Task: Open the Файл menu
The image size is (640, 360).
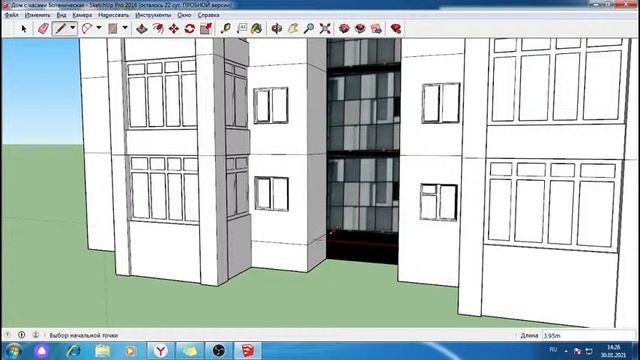Action: (x=11, y=15)
